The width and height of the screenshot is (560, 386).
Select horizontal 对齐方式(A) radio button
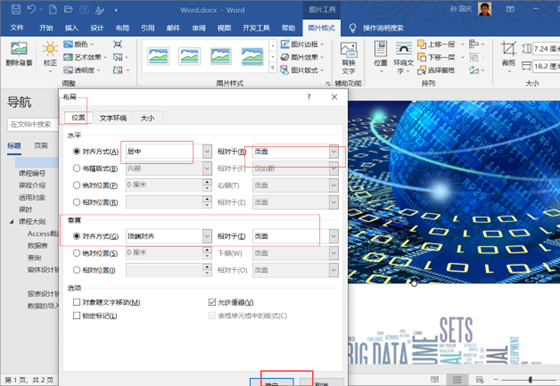pyautogui.click(x=76, y=151)
